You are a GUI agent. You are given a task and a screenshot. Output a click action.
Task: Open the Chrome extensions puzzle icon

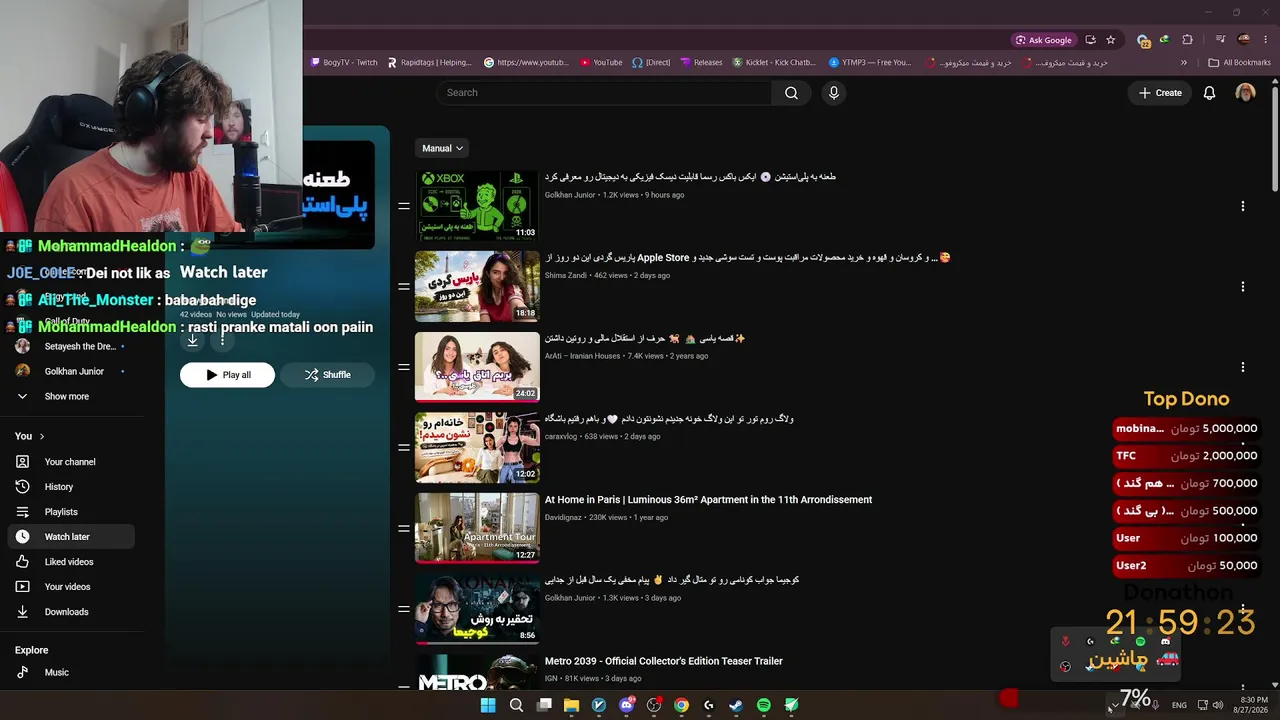[1187, 40]
